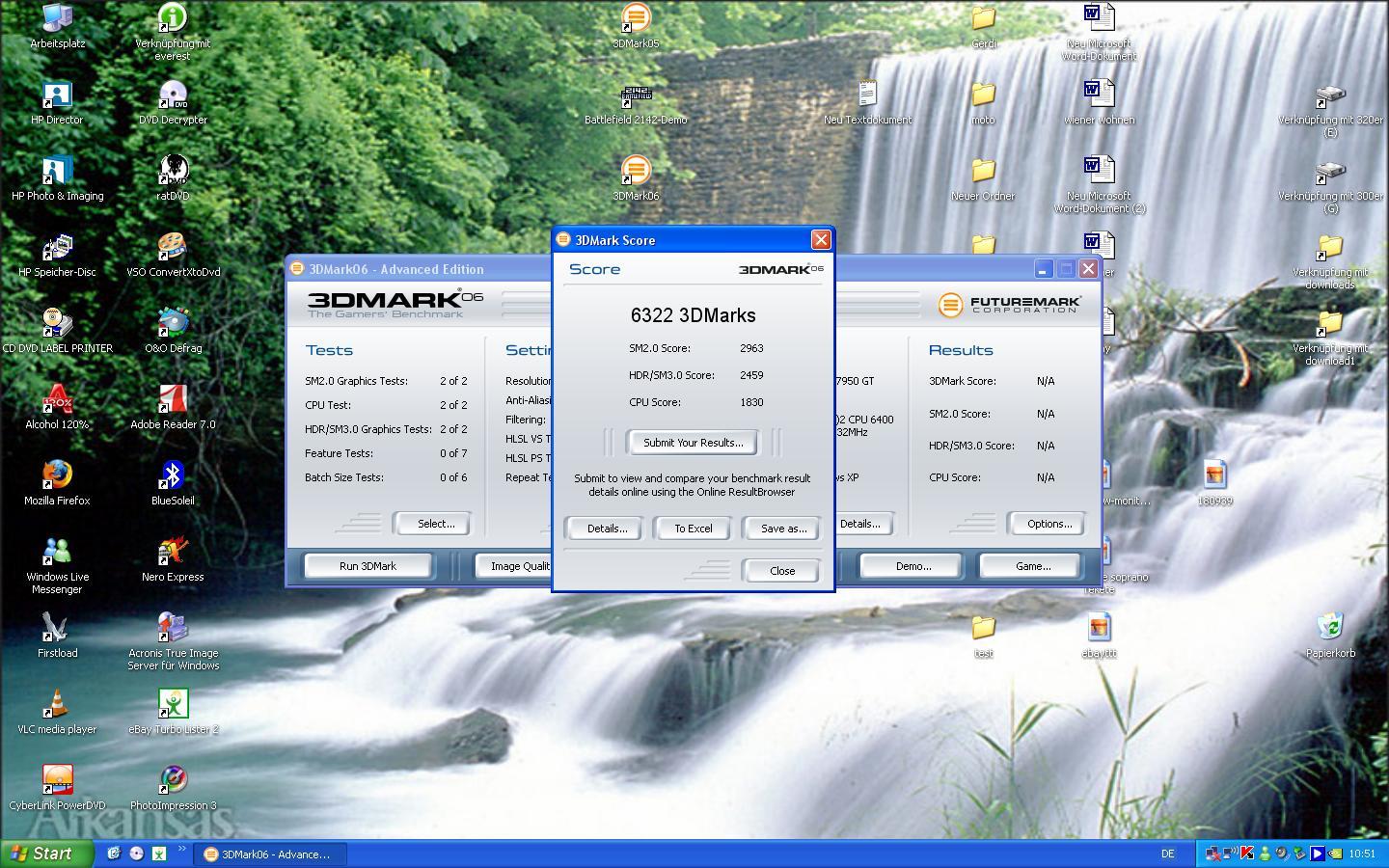This screenshot has height=868, width=1389.
Task: Select Verknüpfung mit downloads folder
Action: click(1330, 260)
